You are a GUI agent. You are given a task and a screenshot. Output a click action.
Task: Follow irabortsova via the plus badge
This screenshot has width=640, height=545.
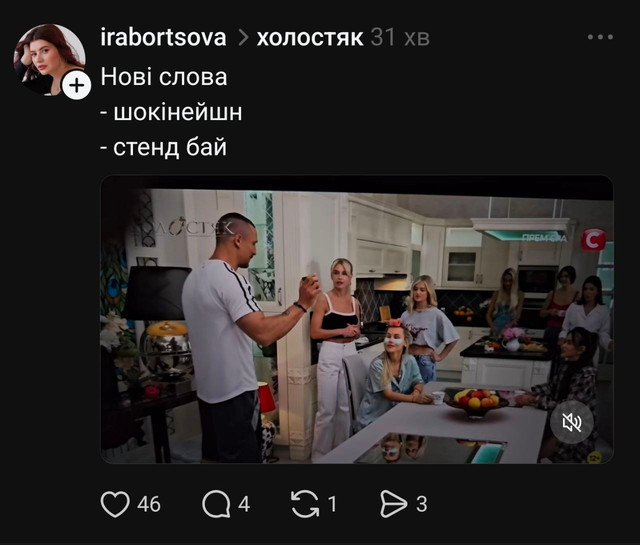point(76,86)
